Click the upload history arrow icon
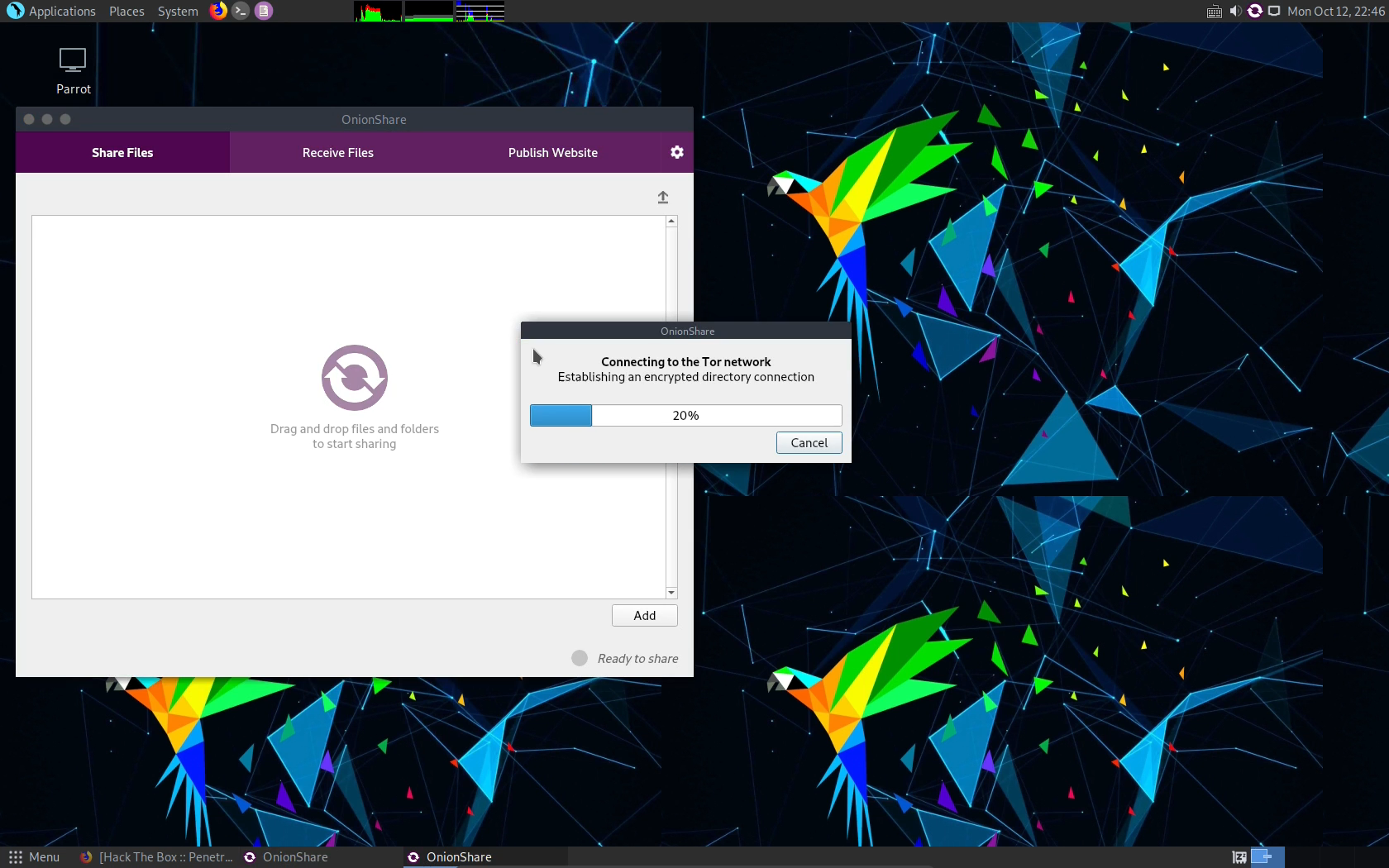Screen dimensions: 1389x868 click(x=663, y=198)
